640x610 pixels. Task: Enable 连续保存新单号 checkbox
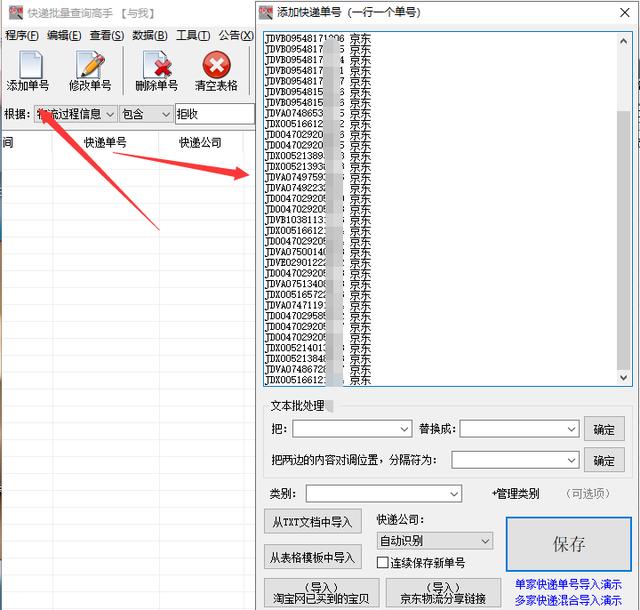(382, 563)
